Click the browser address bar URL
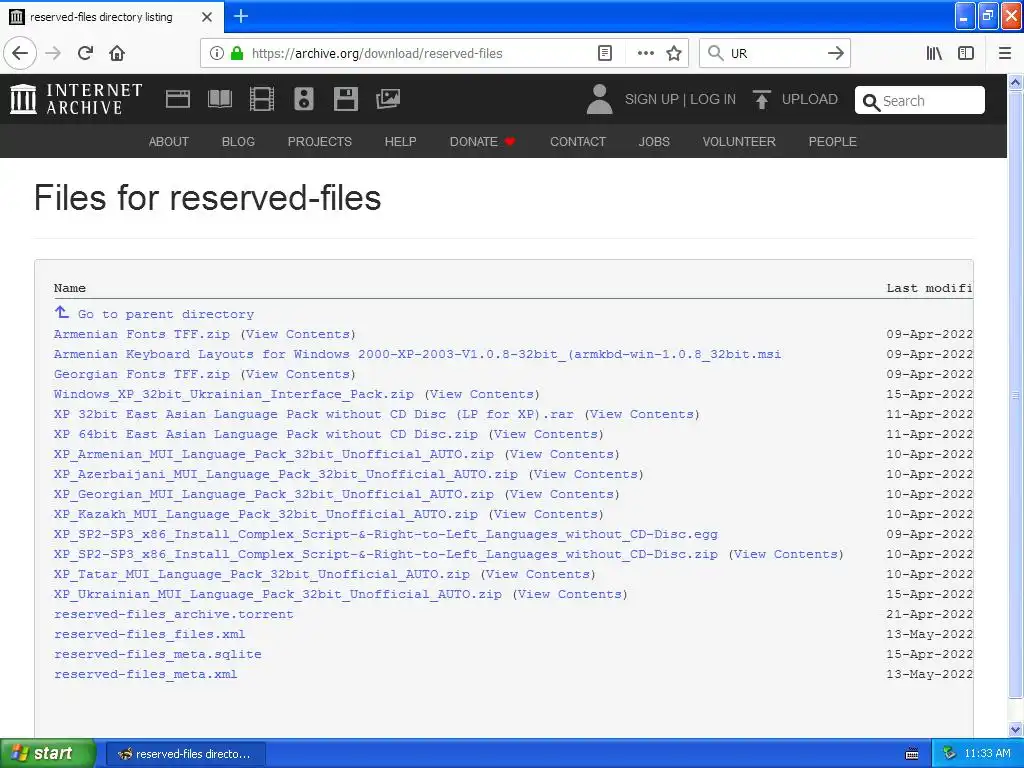The image size is (1024, 768). (x=377, y=54)
